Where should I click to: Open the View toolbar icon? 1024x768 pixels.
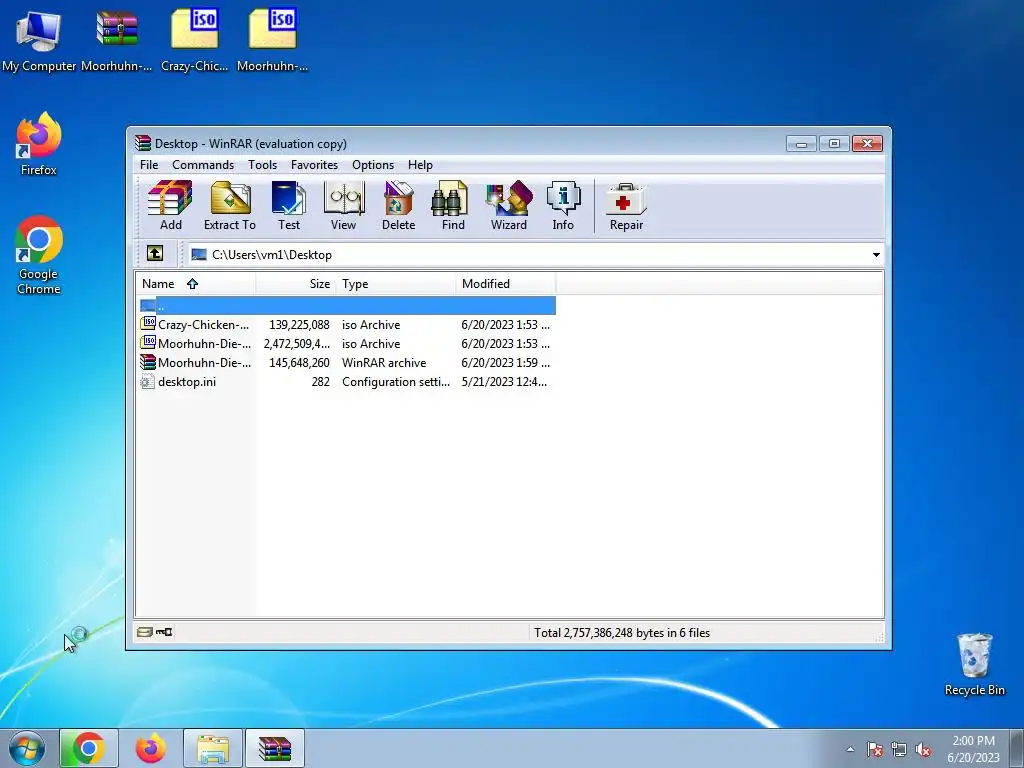344,206
